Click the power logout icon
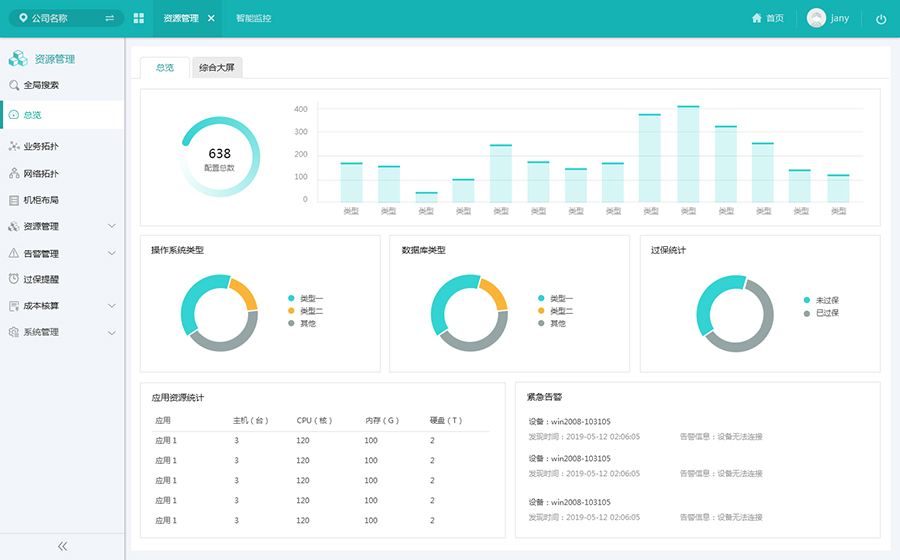The height and width of the screenshot is (560, 900). coord(881,19)
